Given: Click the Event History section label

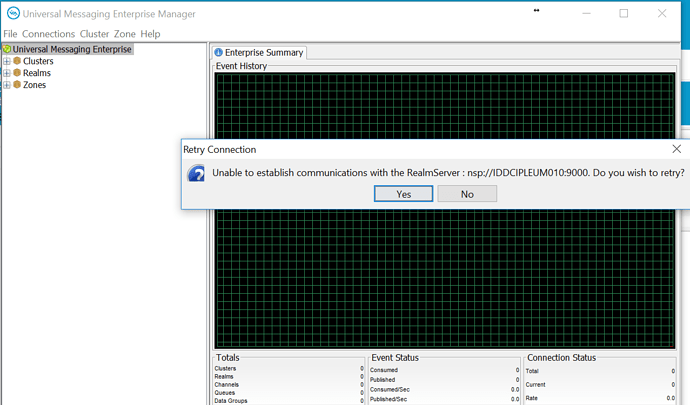Looking at the screenshot, I should [241, 66].
